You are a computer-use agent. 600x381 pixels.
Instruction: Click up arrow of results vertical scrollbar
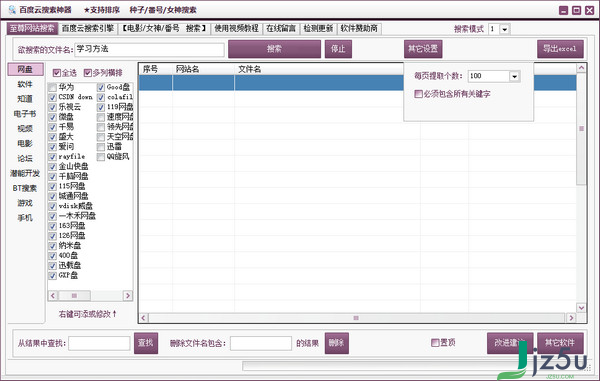pos(581,68)
